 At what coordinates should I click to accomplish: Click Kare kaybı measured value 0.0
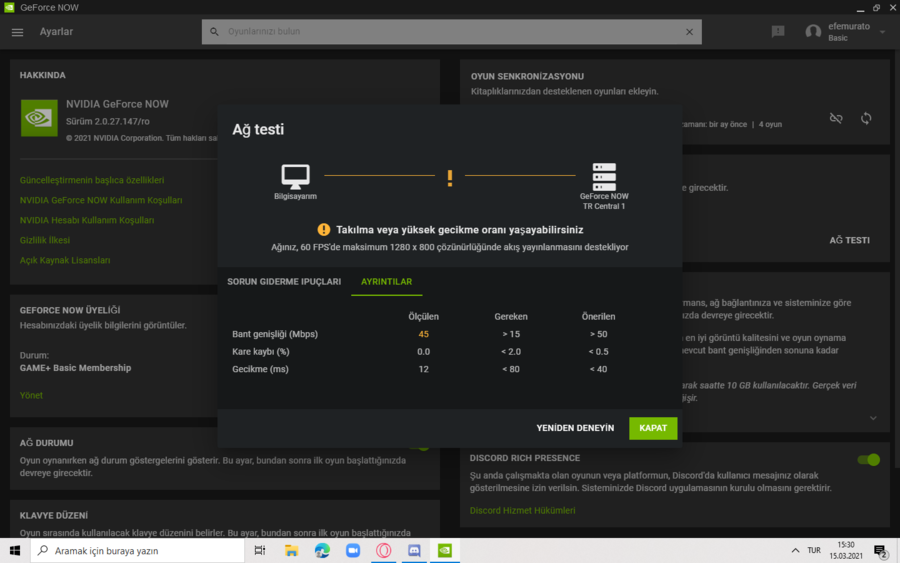click(424, 352)
